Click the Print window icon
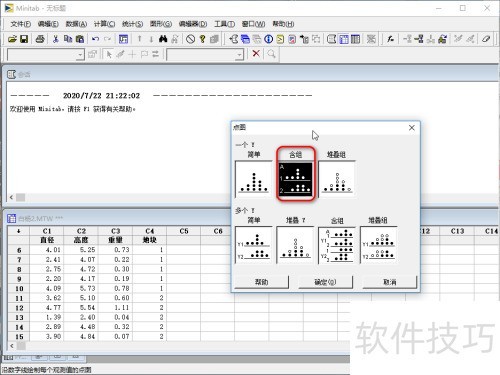The image size is (500, 375). (x=40, y=39)
